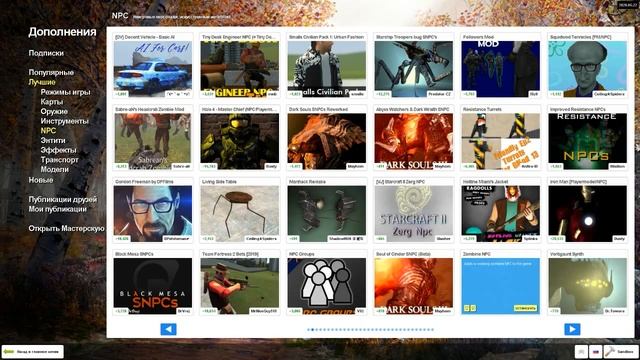Open the Iron Man Playermodel/NPC addon
The image size is (640, 360).
[587, 213]
